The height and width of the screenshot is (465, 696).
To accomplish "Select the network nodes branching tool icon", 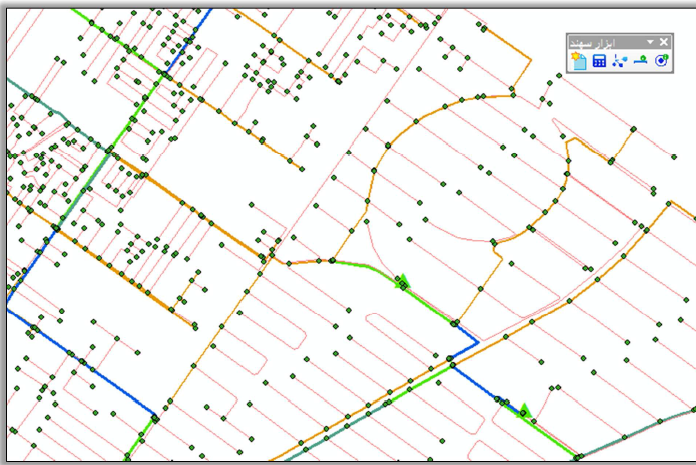I will pos(620,61).
